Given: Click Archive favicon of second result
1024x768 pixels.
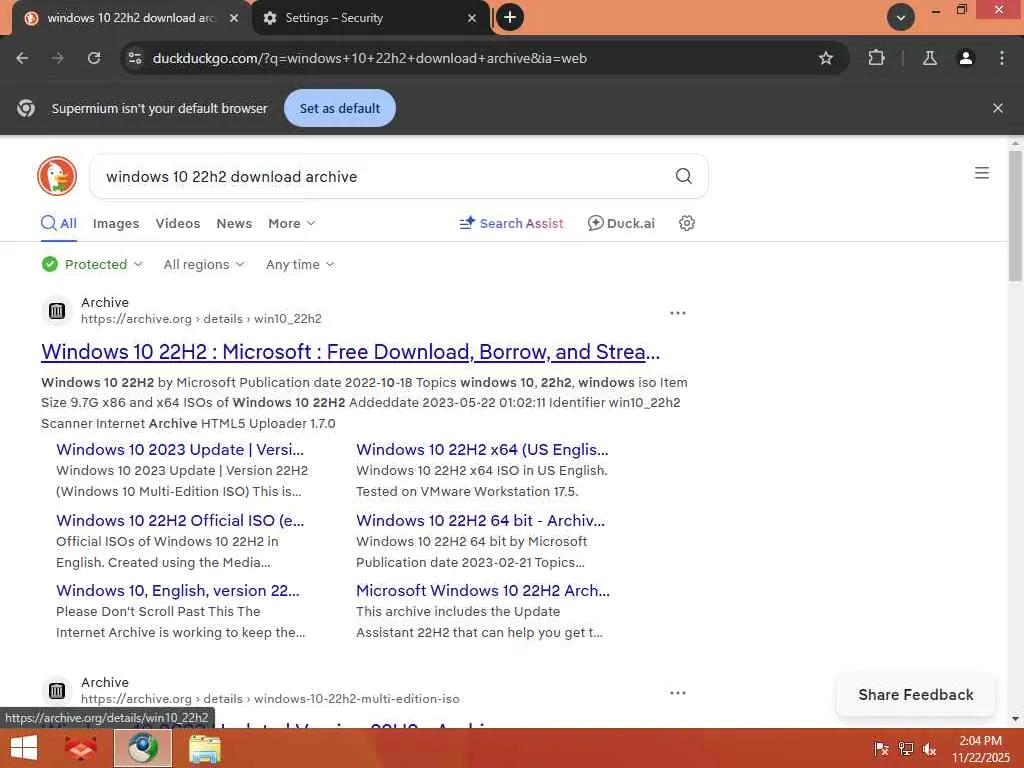Looking at the screenshot, I should (x=57, y=691).
